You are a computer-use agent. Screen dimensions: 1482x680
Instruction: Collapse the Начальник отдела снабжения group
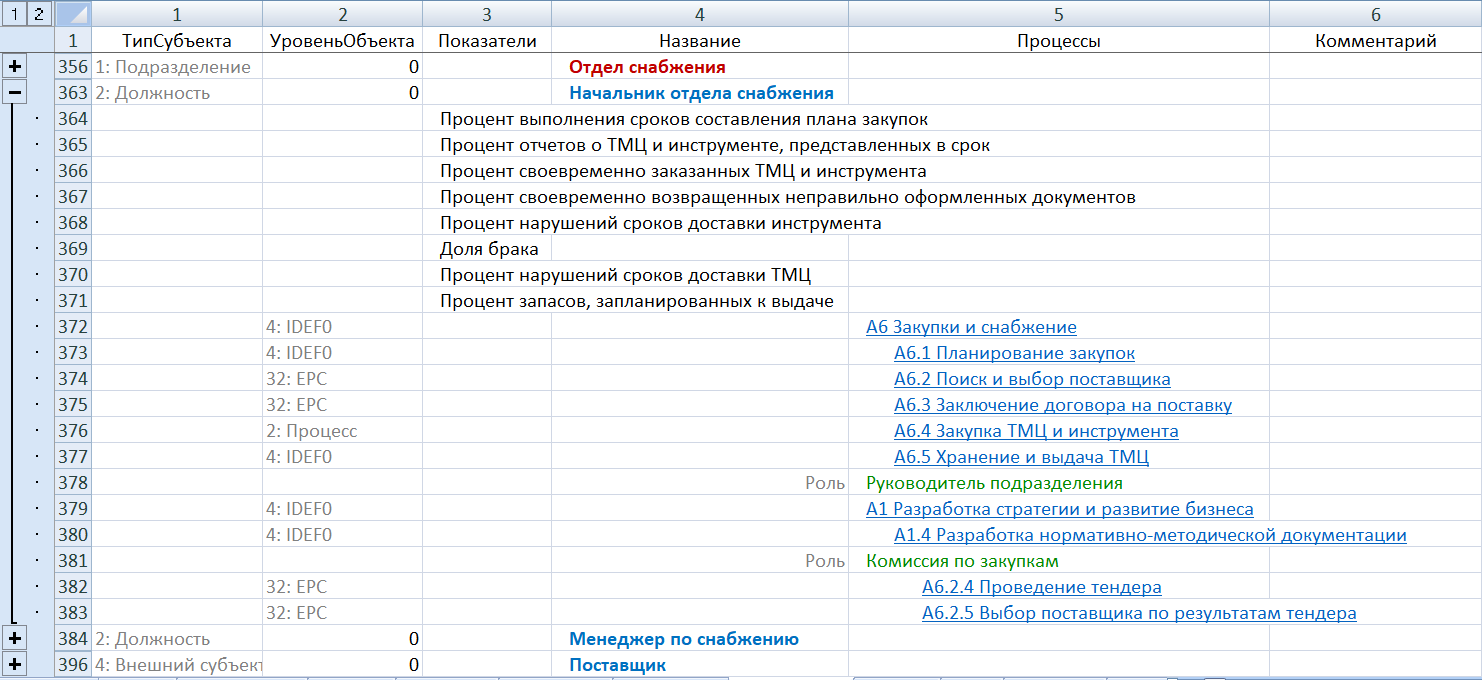[x=15, y=93]
